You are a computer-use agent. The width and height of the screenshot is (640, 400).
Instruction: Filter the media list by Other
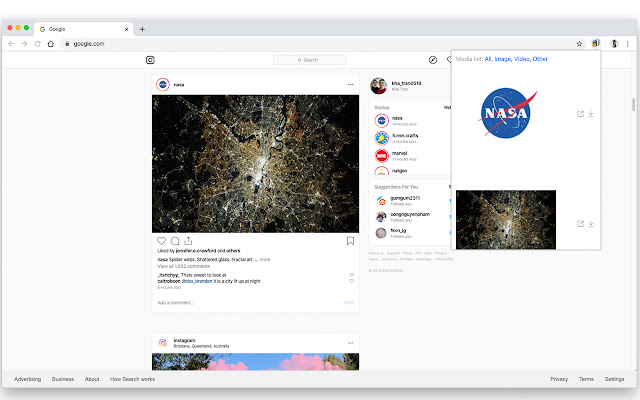click(540, 59)
